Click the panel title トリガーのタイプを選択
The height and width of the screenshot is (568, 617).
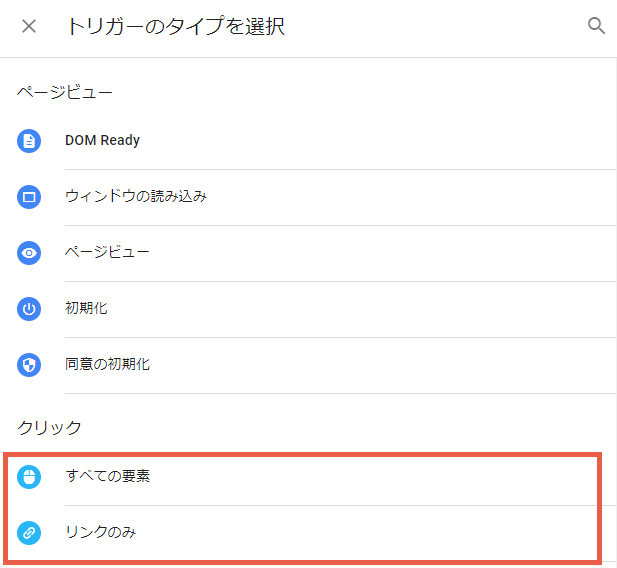(x=176, y=26)
